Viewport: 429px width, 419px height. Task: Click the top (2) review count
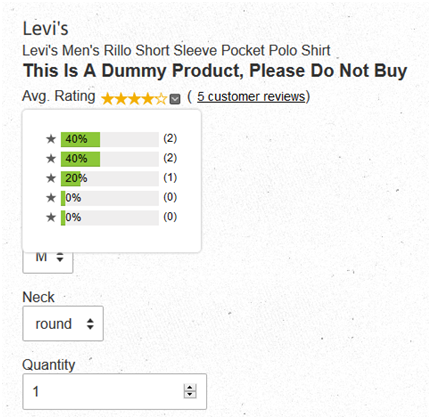170,138
